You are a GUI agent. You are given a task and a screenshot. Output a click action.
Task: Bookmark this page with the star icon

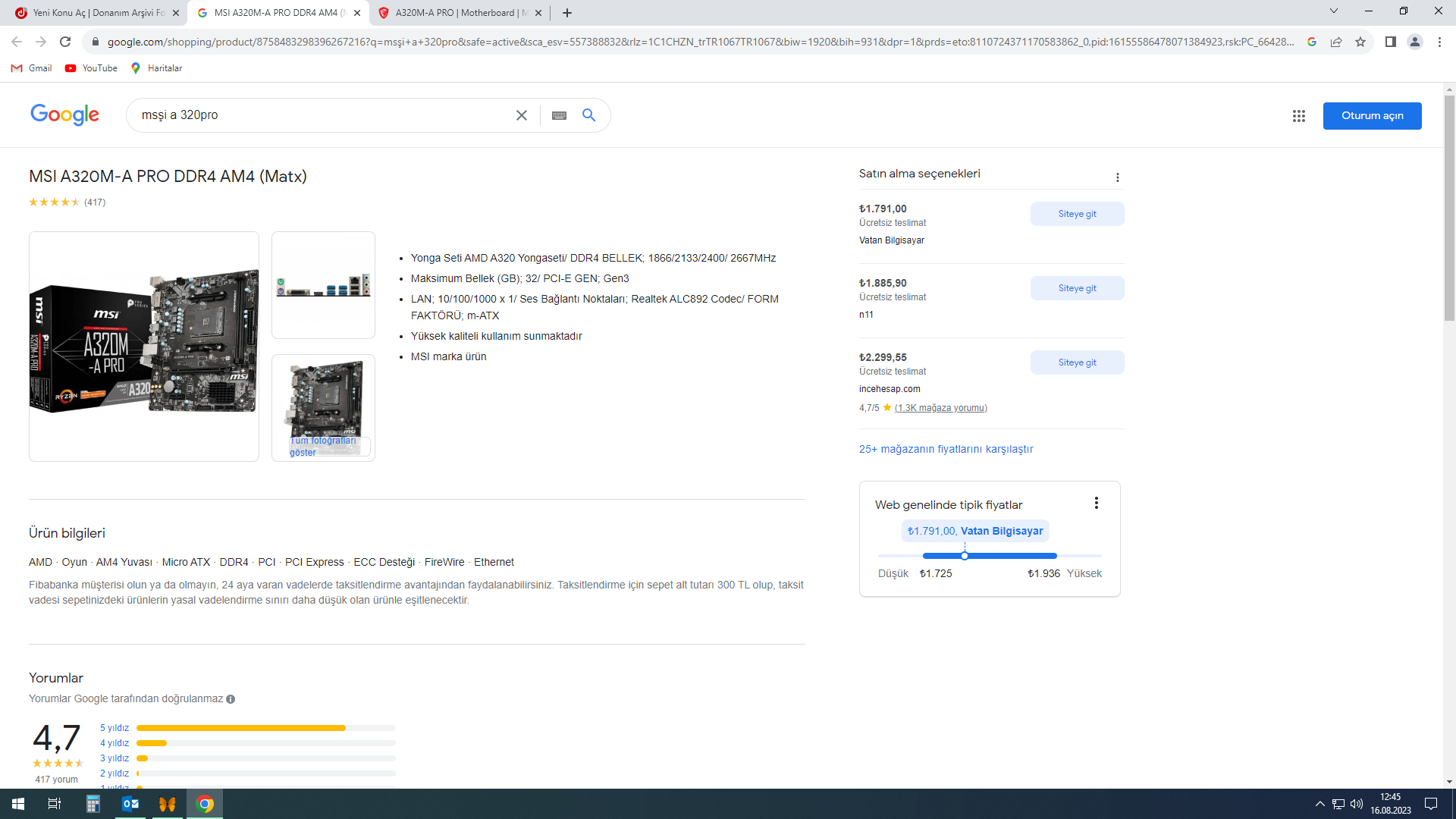(1360, 42)
